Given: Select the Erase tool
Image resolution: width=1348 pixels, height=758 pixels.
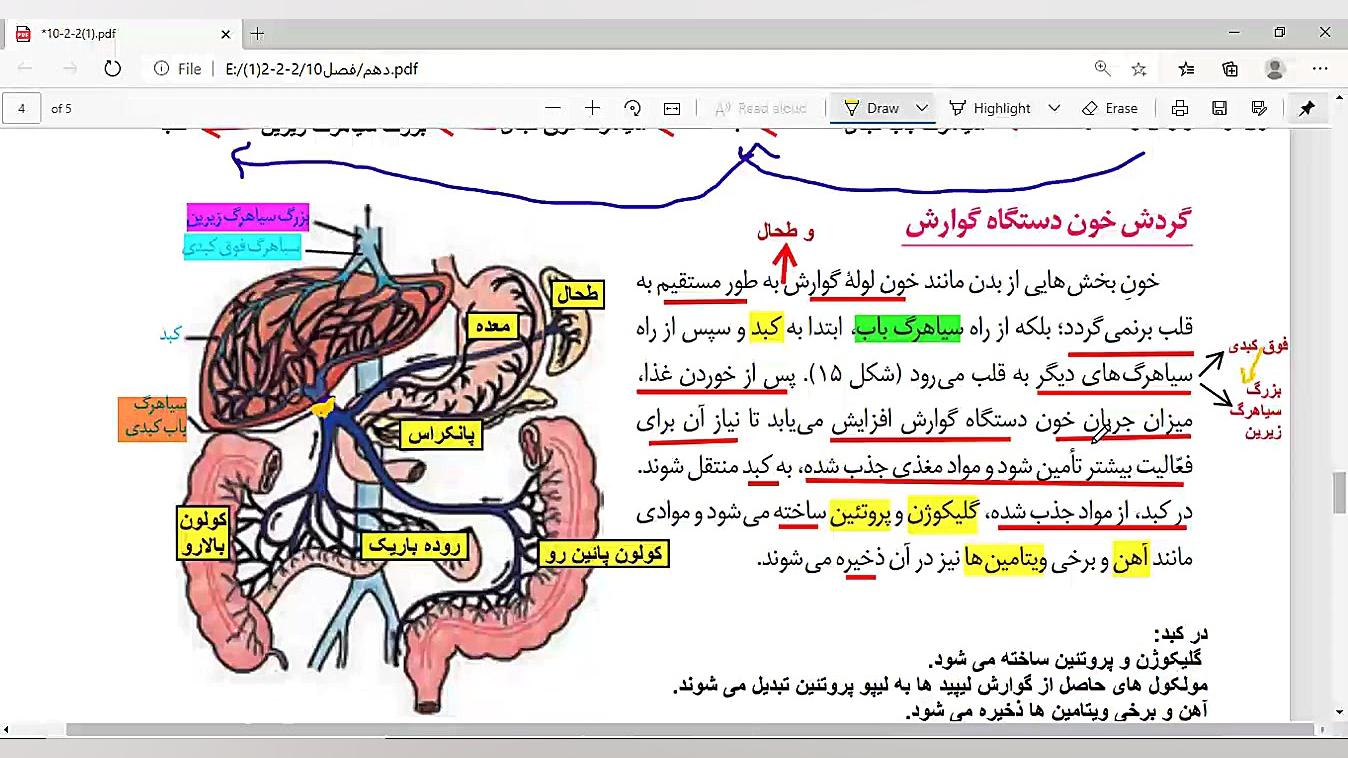Looking at the screenshot, I should click(x=1110, y=108).
